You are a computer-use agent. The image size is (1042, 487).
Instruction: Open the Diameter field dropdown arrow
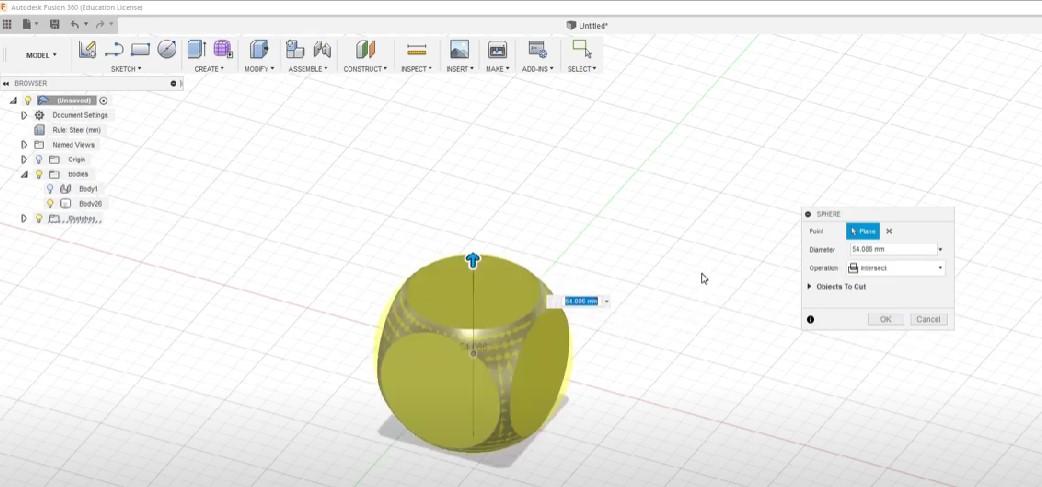[x=940, y=250]
